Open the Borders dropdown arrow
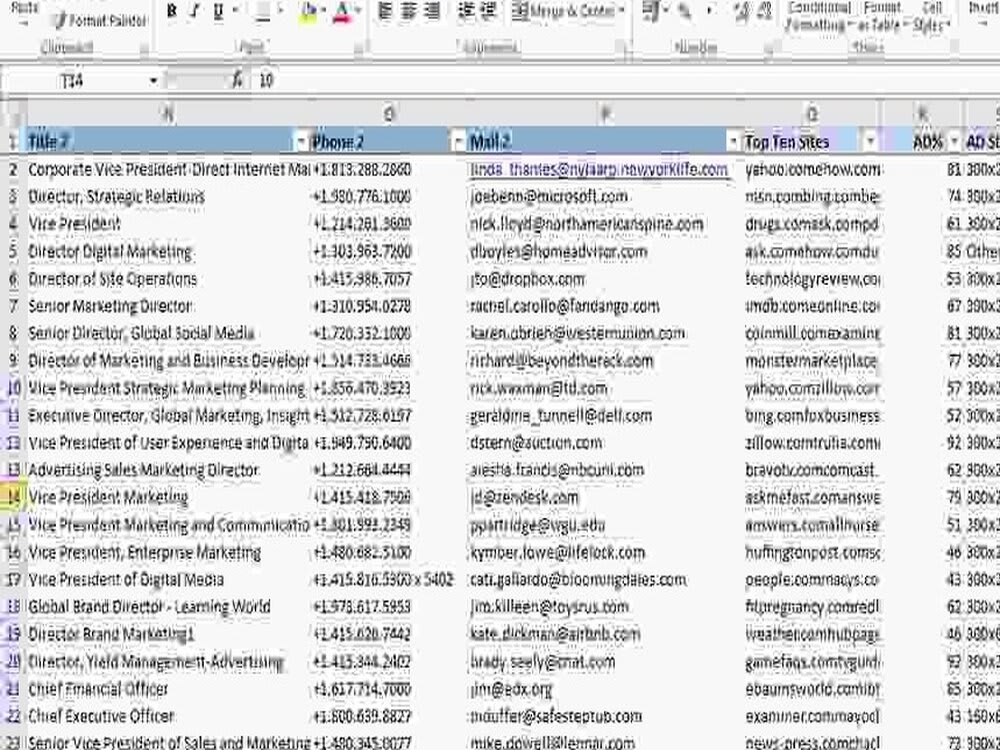Viewport: 1000px width, 750px height. [x=281, y=11]
